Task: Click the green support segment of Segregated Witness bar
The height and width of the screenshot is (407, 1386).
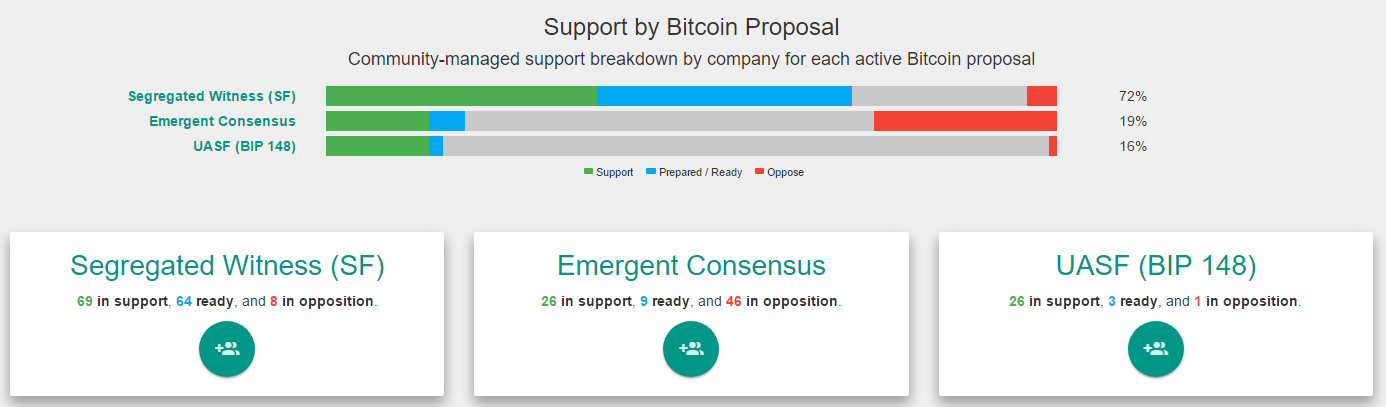Action: tap(462, 96)
